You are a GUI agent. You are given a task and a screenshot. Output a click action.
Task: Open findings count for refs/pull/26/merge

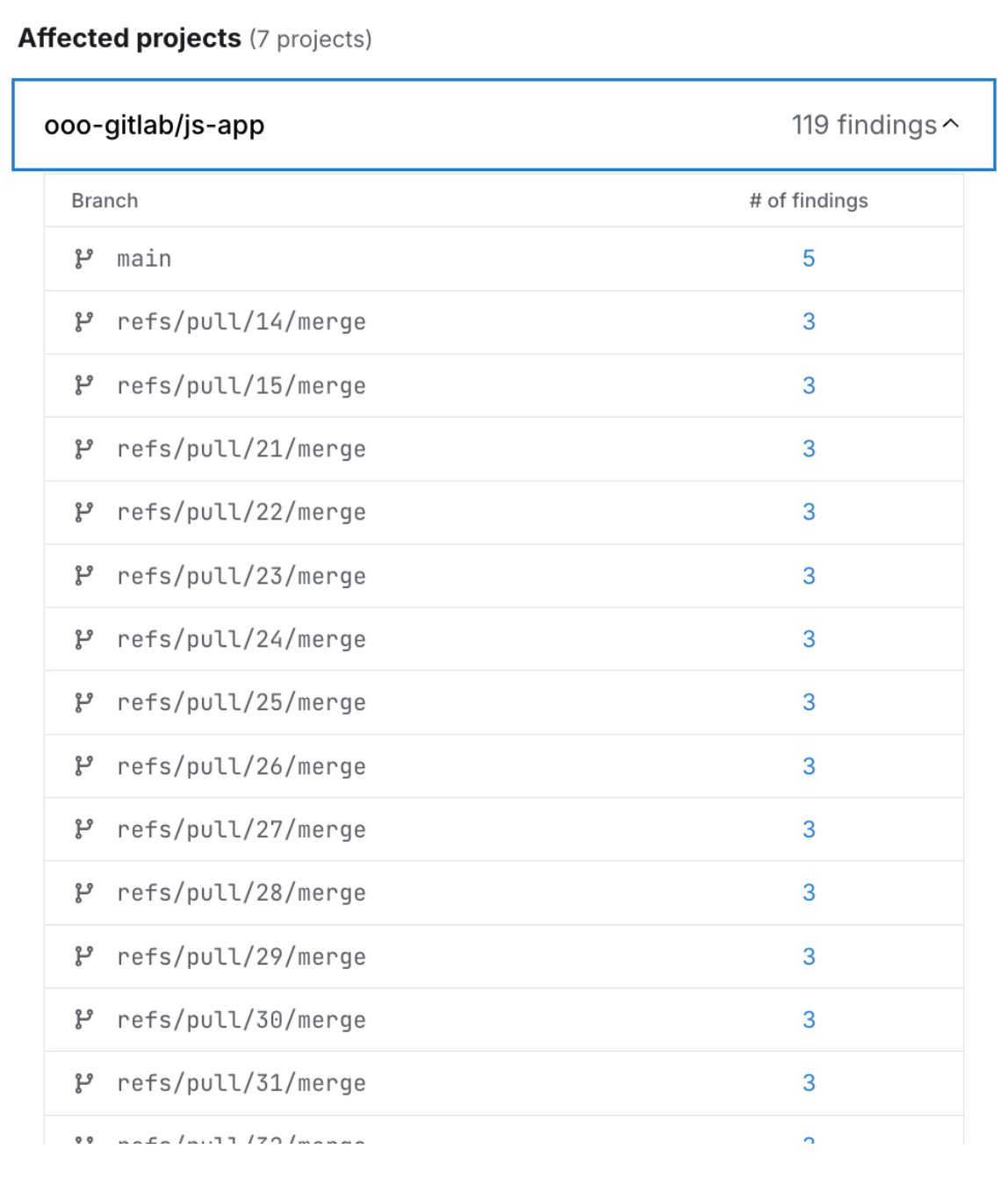(809, 766)
